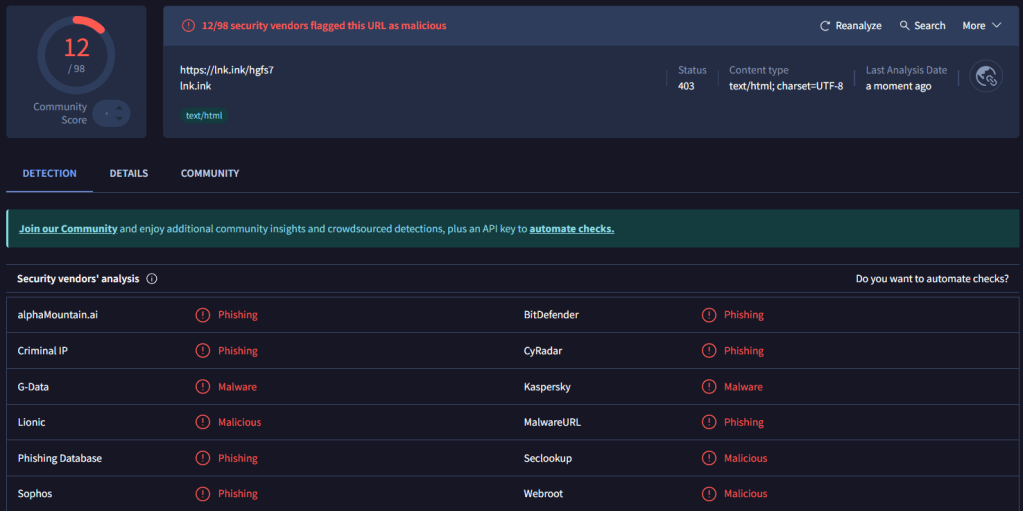Open the More dropdown menu
Screen dimensions: 1023x511
pos(981,26)
